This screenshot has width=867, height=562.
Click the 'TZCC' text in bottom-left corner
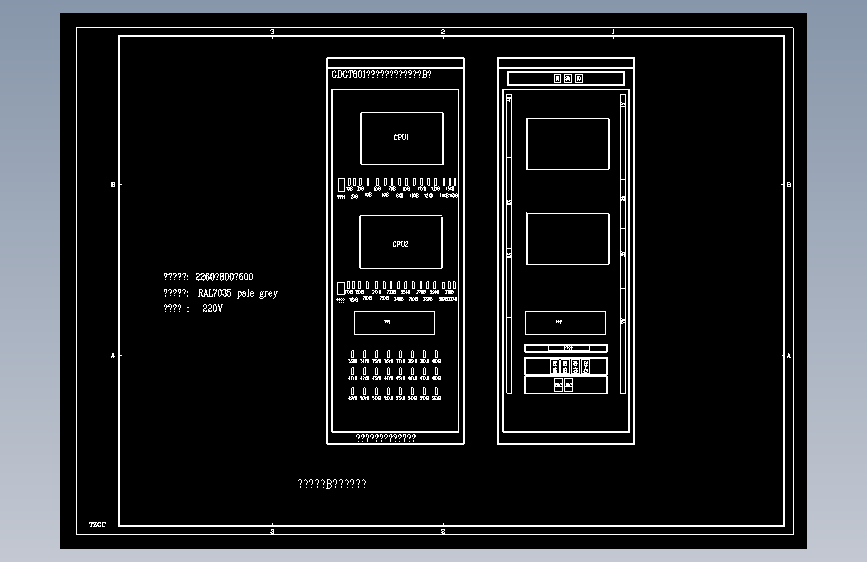pyautogui.click(x=97, y=524)
